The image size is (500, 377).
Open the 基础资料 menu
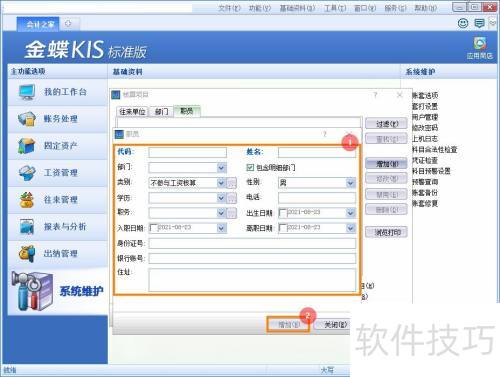click(297, 8)
